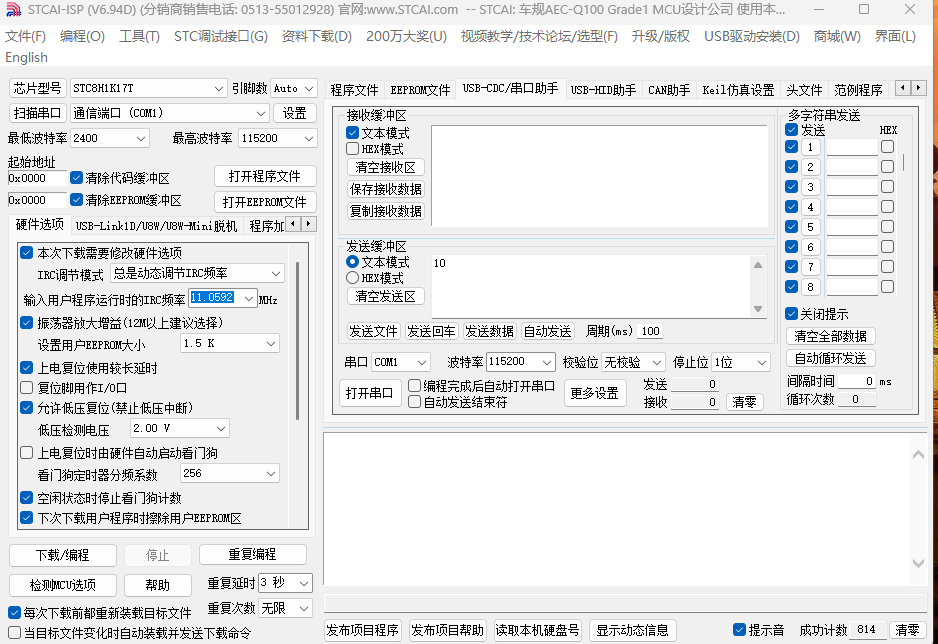Click the STCAI-ISP app icon in title bar
The image size is (938, 644).
pos(13,10)
